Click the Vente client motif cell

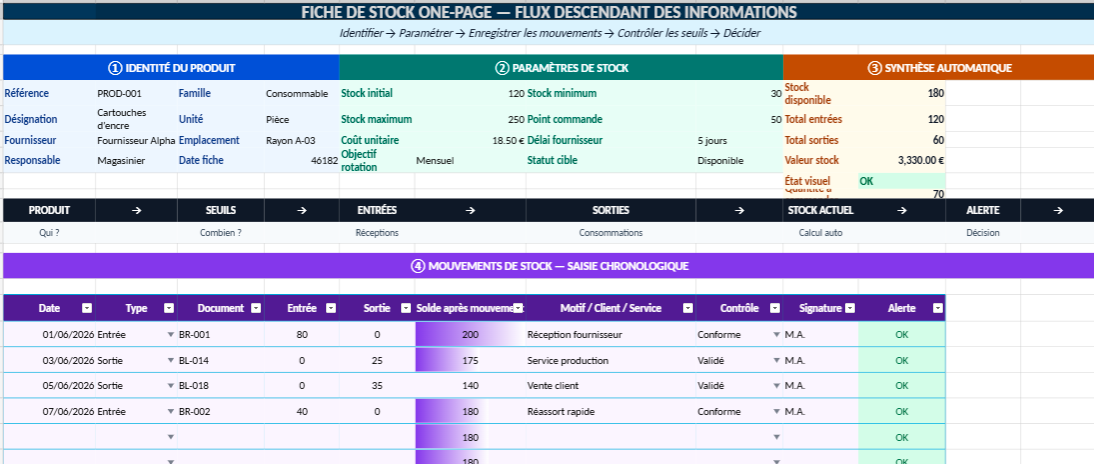coord(610,386)
